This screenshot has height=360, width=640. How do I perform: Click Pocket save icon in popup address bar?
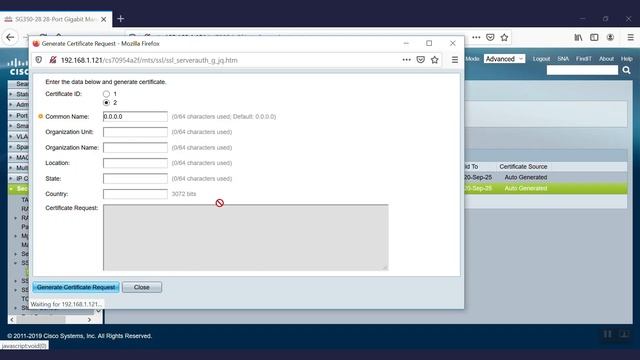[420, 60]
